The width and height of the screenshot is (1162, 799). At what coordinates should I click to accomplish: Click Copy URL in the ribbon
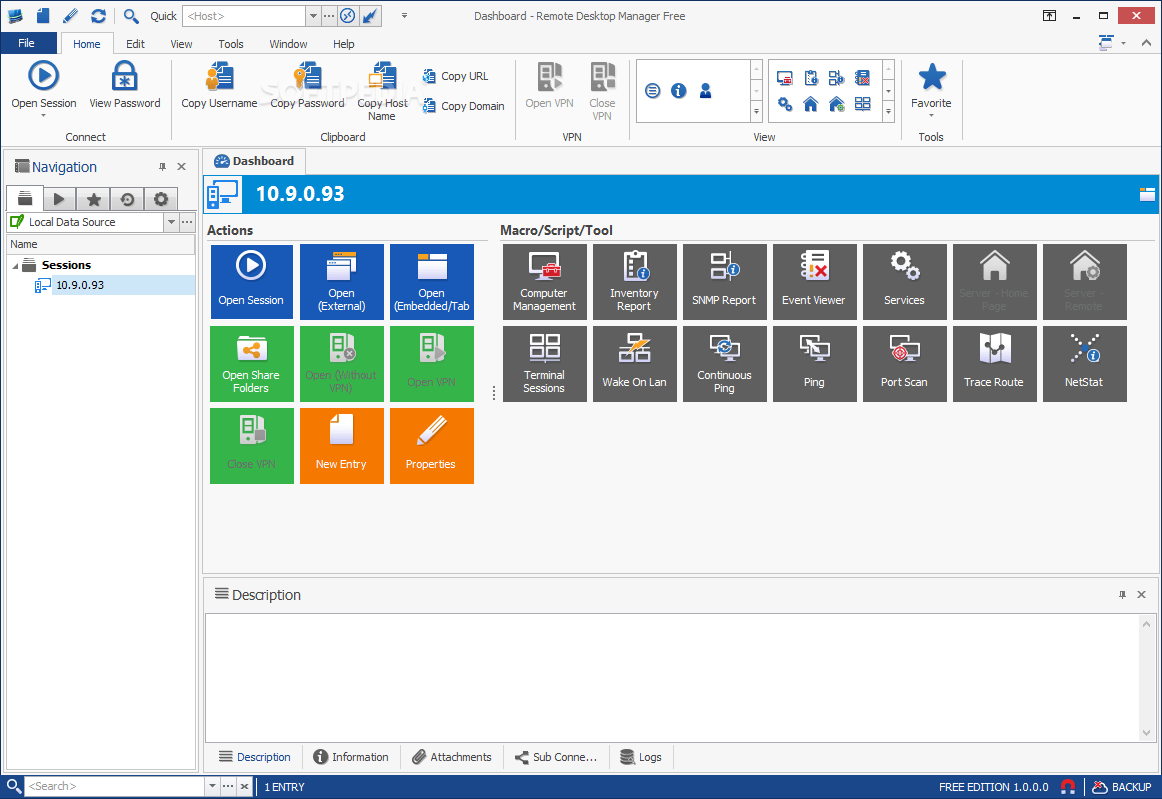click(456, 76)
